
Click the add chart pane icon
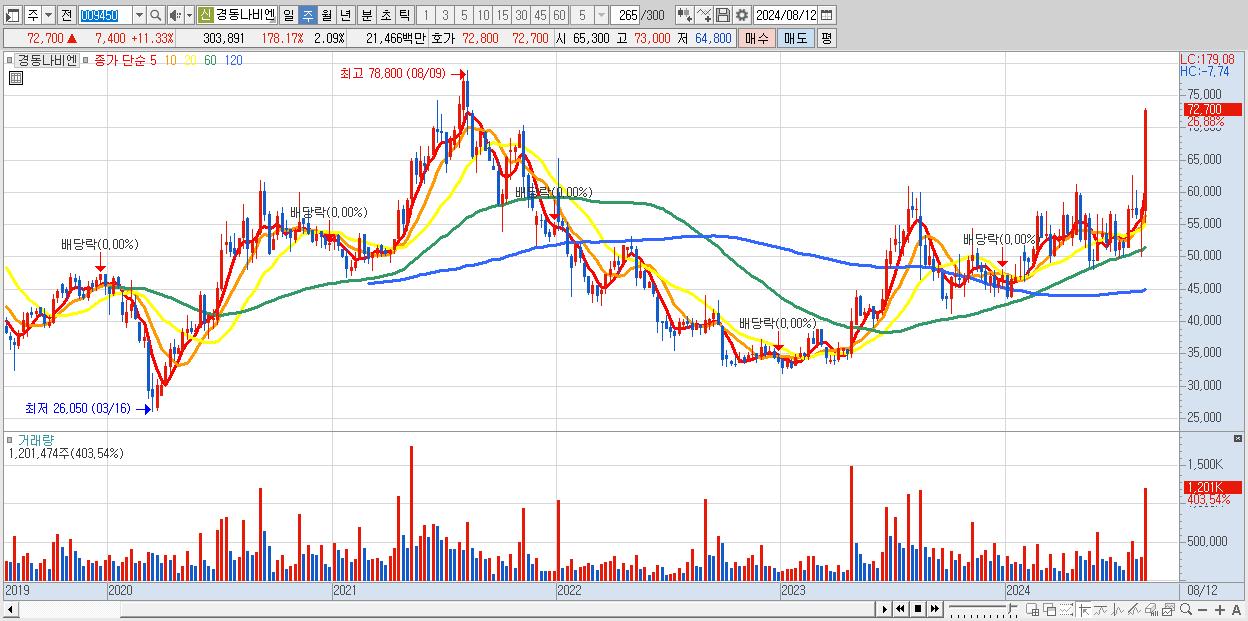coord(1032,610)
